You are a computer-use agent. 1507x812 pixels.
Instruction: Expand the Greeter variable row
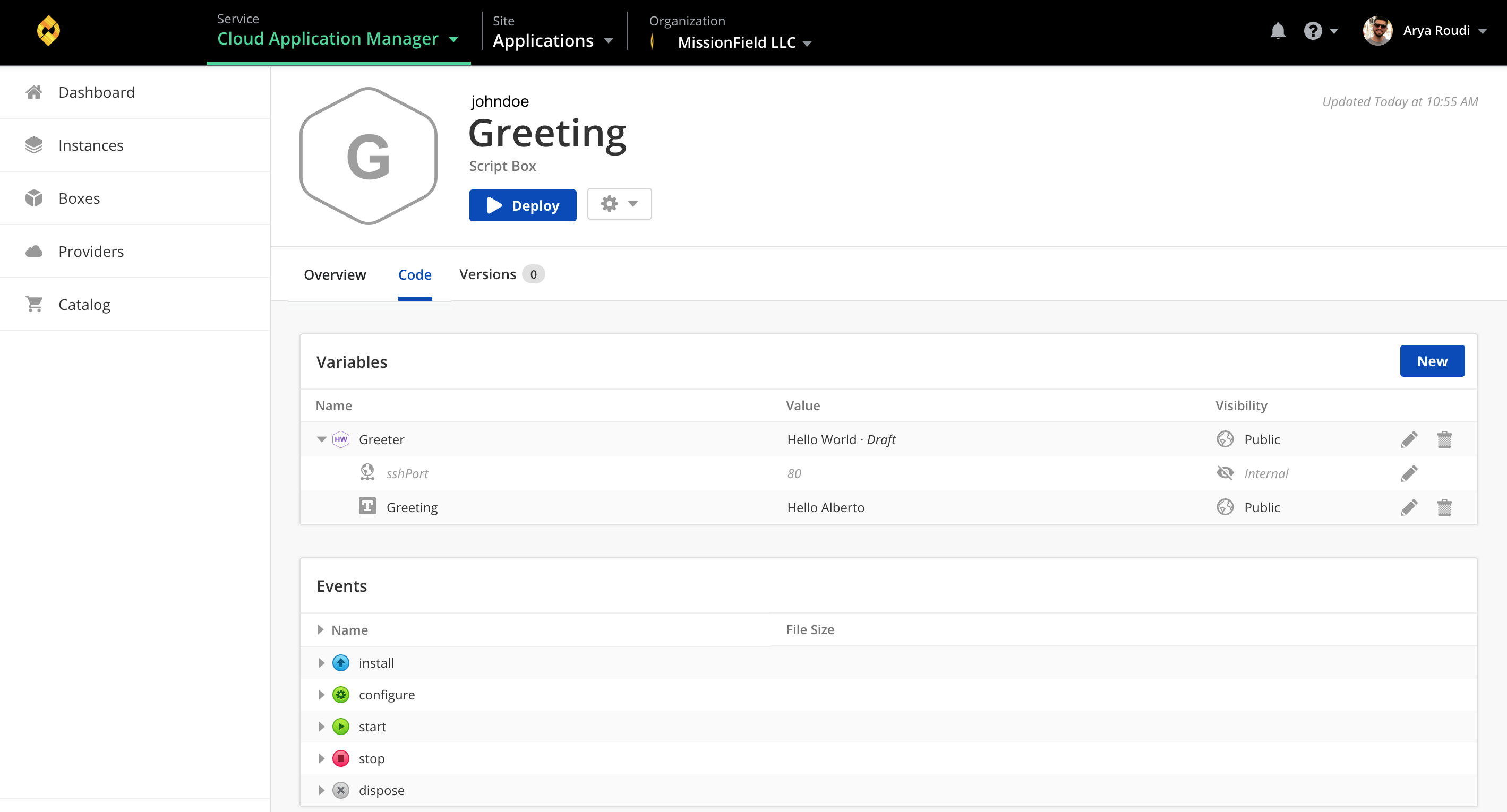click(320, 438)
